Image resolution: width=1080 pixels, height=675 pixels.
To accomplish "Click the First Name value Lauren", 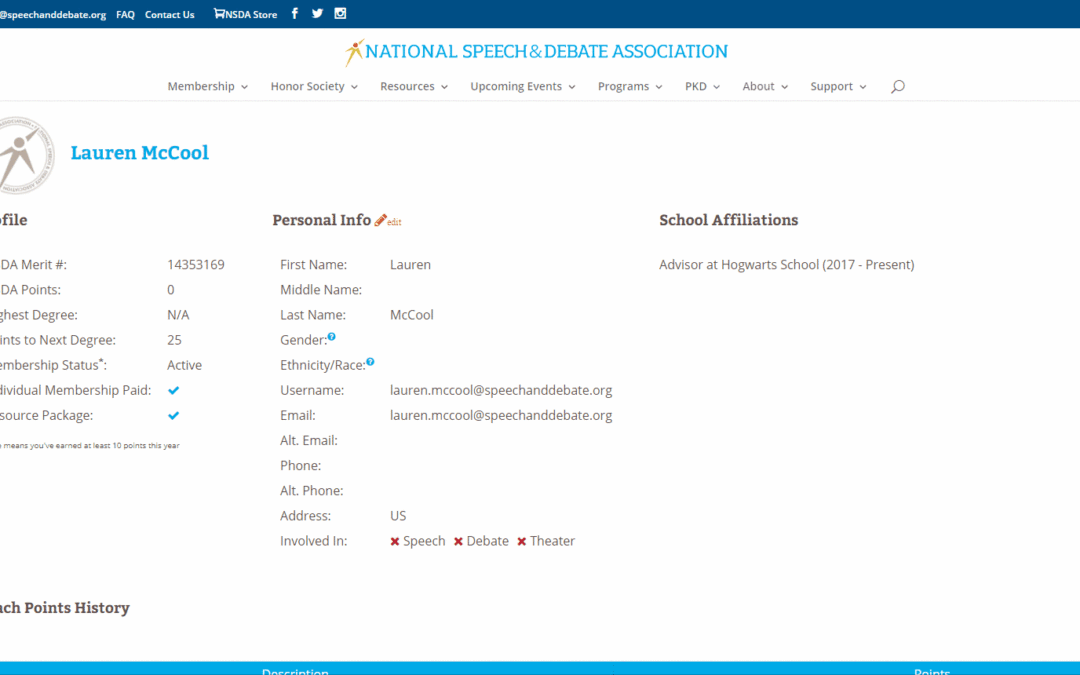I will coord(411,264).
